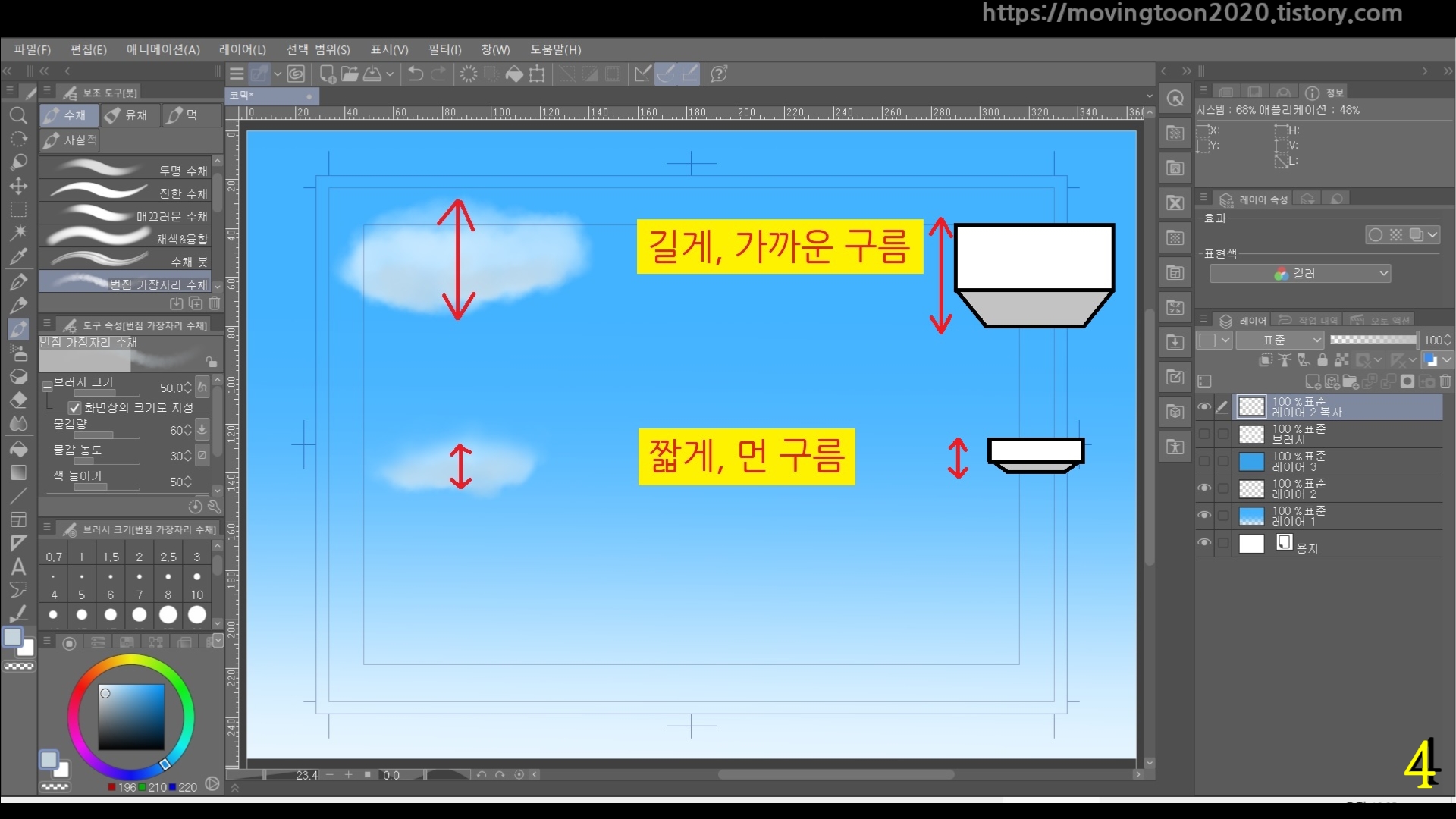Create new canvas from command bar
Image resolution: width=1456 pixels, height=819 pixels.
327,74
